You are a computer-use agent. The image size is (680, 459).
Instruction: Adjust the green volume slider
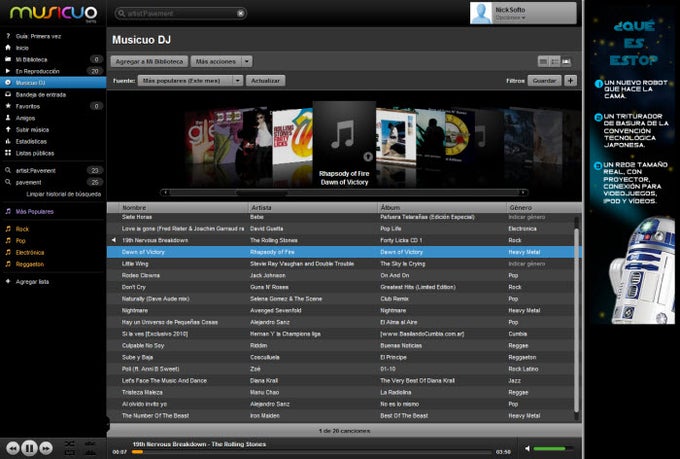click(x=552, y=448)
